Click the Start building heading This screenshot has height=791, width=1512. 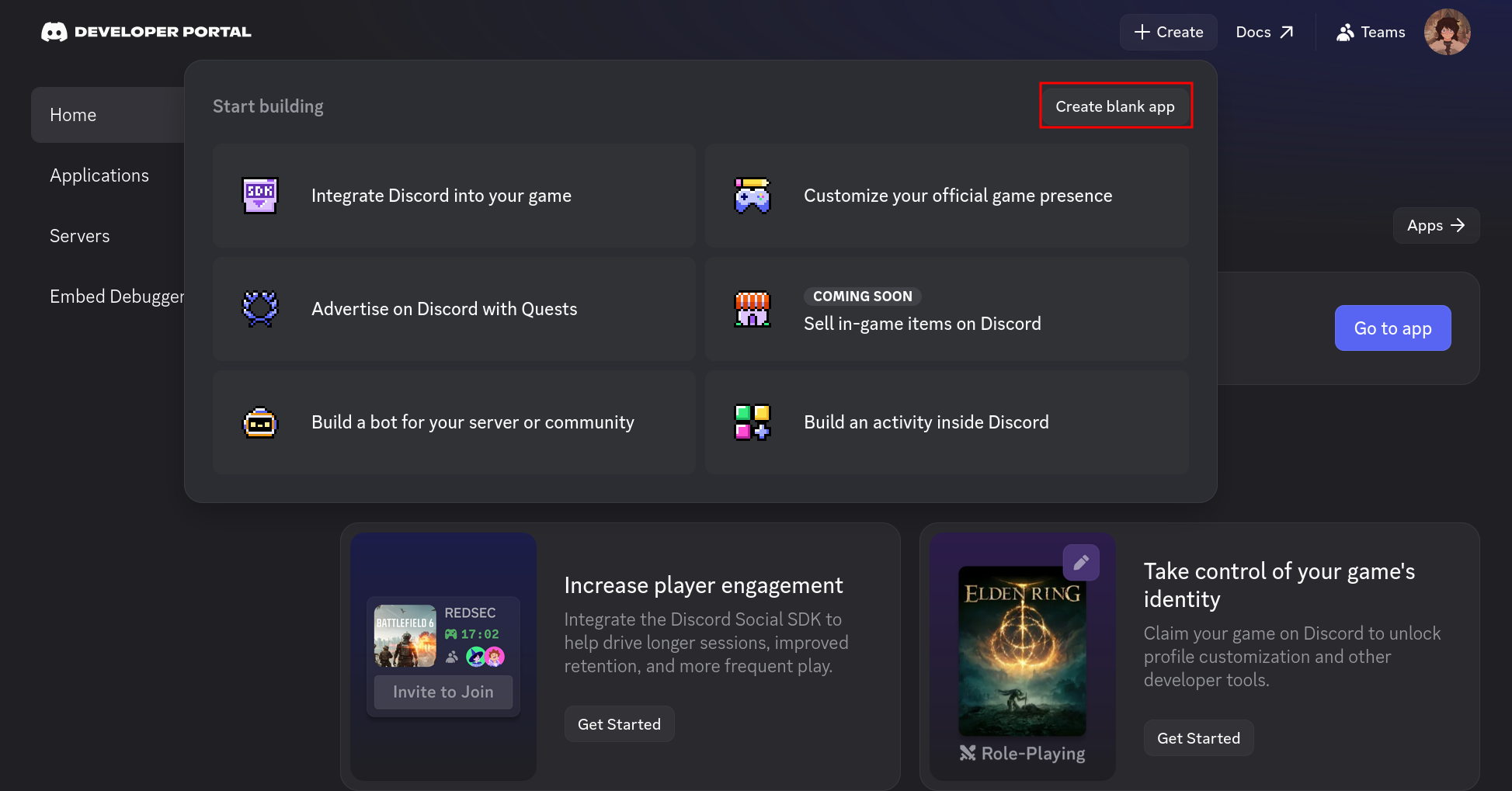[x=268, y=106]
